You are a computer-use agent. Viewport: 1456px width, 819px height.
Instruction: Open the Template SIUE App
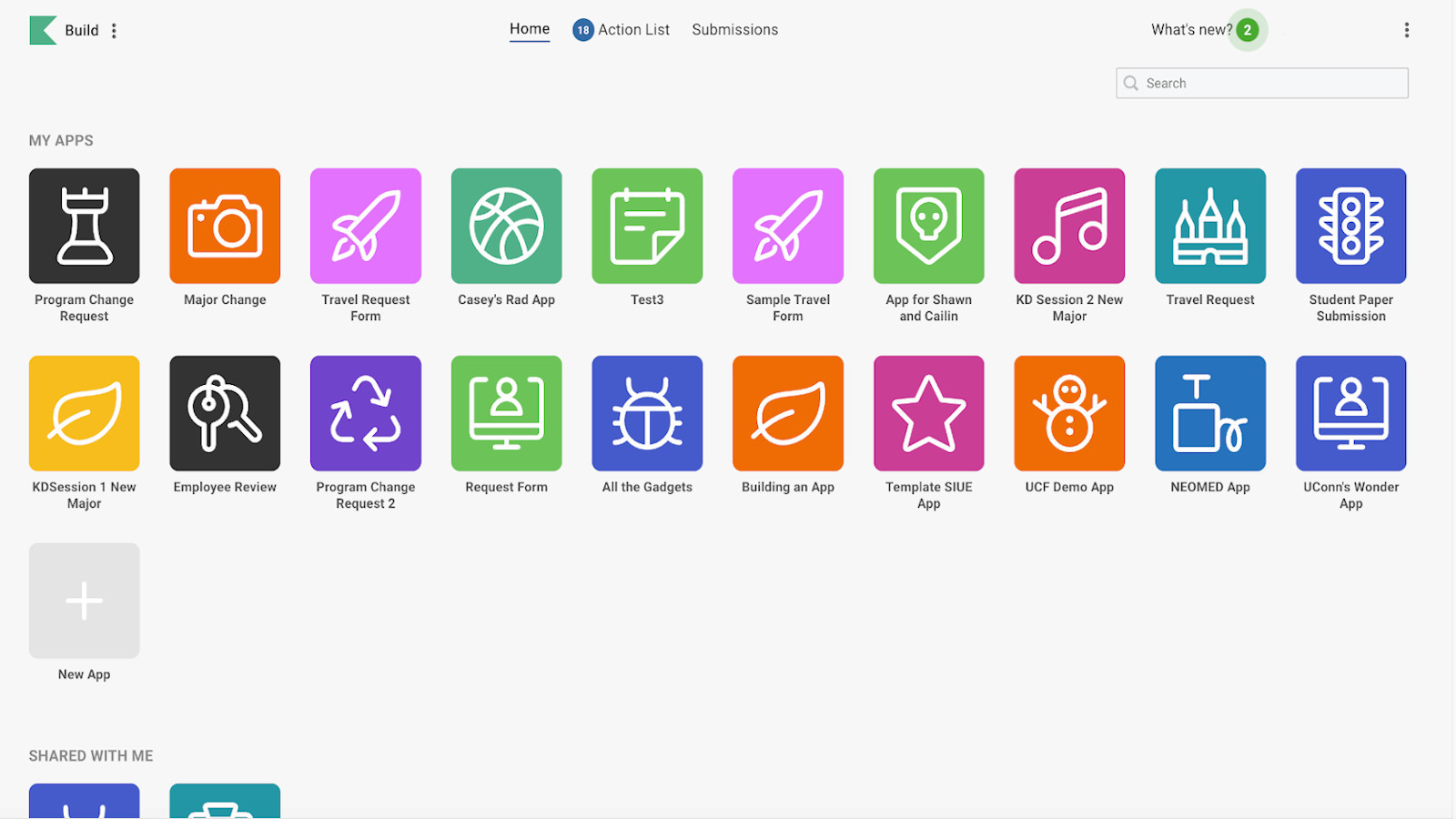pos(928,412)
